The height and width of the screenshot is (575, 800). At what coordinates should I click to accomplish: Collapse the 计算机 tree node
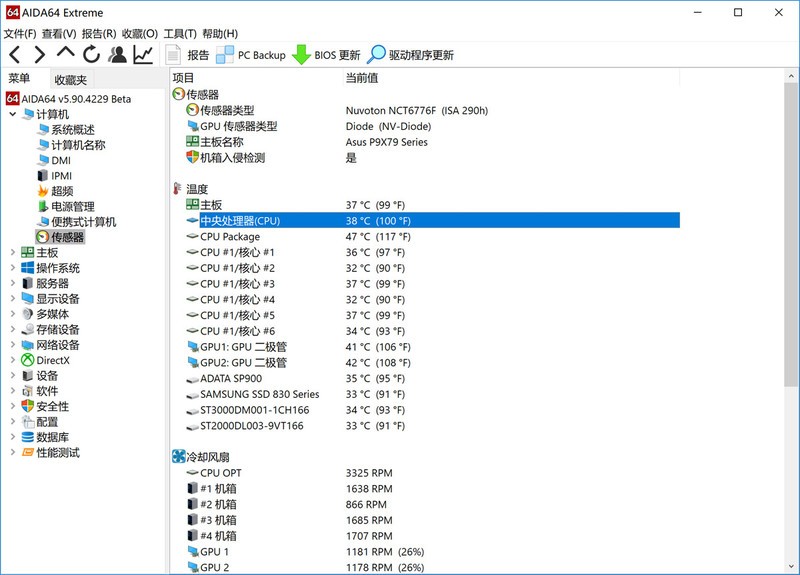pyautogui.click(x=13, y=114)
